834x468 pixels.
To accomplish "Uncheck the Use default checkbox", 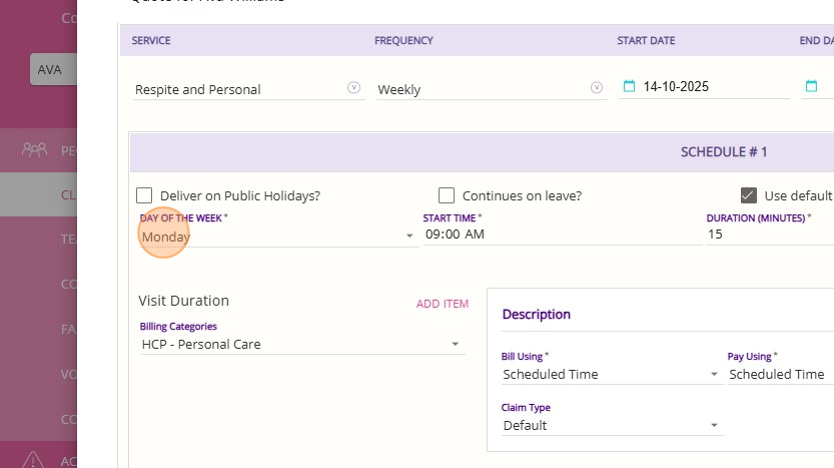I will (748, 196).
